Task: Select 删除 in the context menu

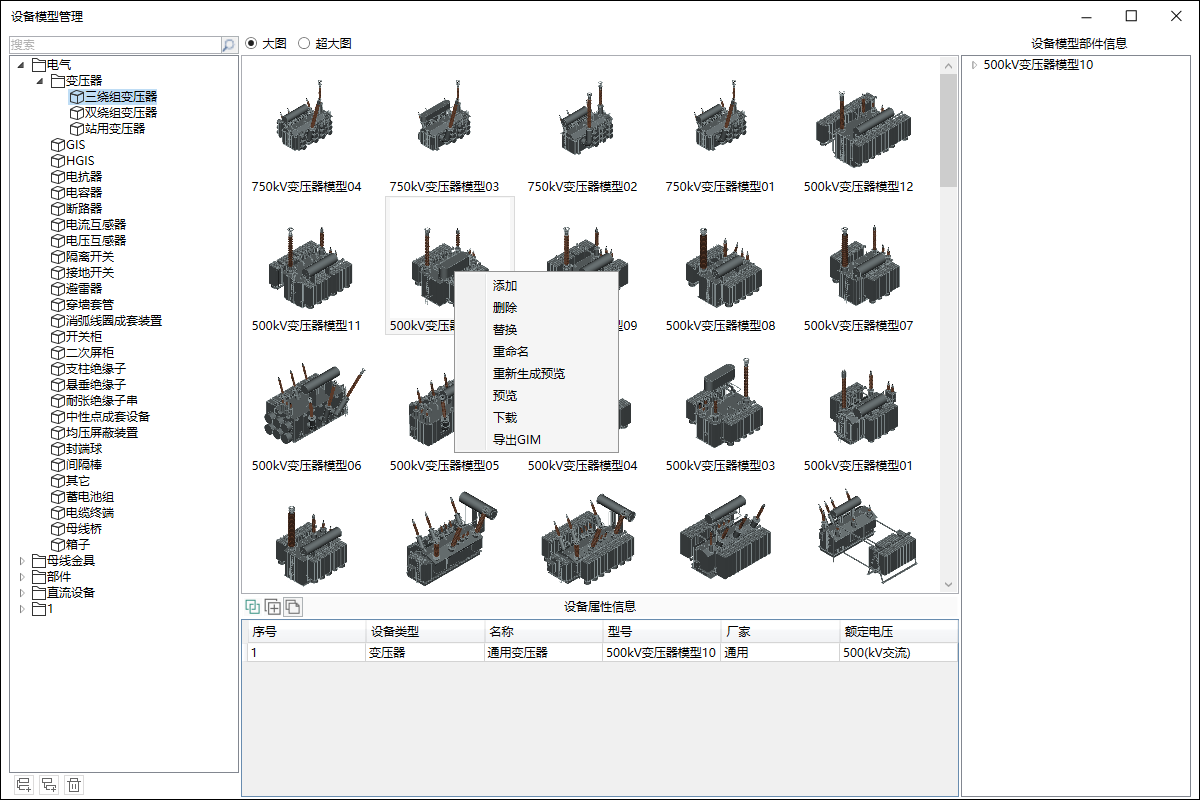Action: (x=505, y=308)
